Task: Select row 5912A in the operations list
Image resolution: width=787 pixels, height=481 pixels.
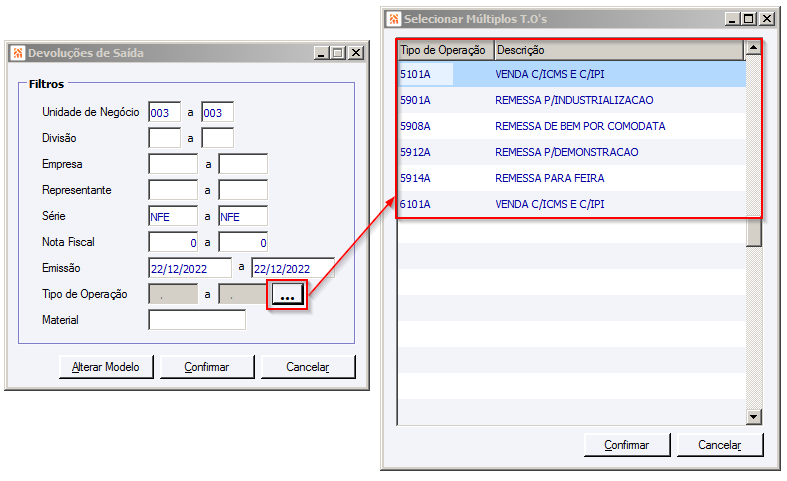Action: pyautogui.click(x=572, y=152)
